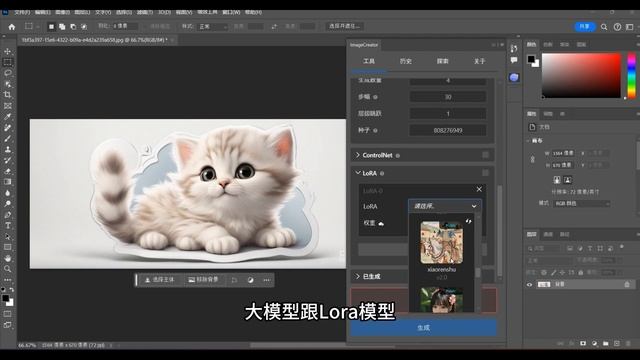
Task: Select the Spot Healing Brush tool
Action: pyautogui.click(x=8, y=128)
